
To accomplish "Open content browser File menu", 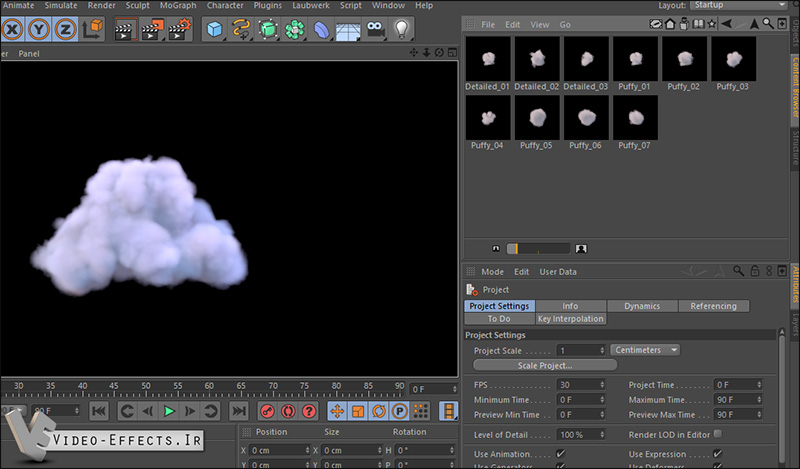I will 488,24.
